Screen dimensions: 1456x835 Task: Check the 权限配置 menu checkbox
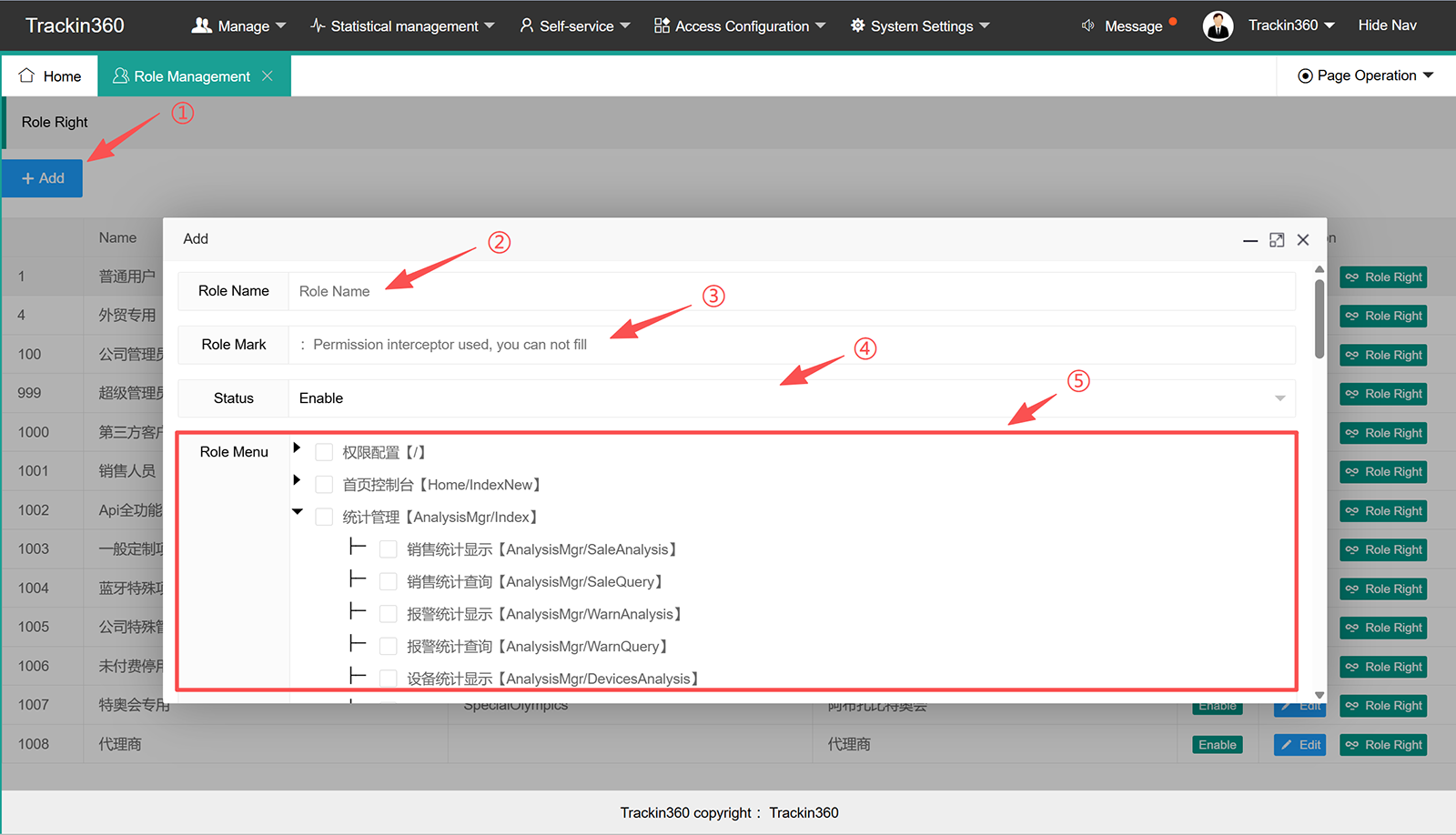click(x=324, y=452)
